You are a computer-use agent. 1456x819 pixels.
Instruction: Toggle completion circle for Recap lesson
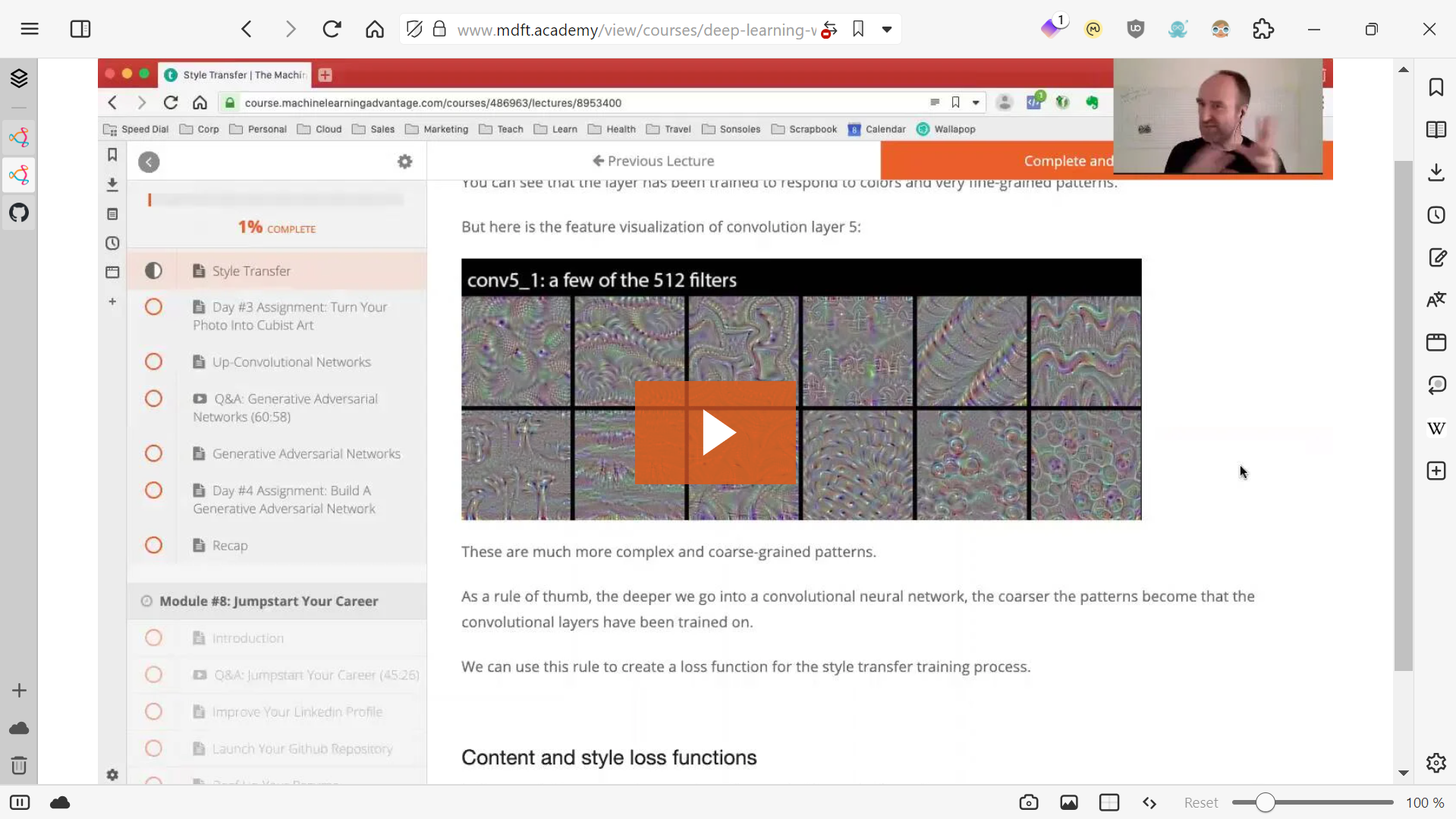coord(153,546)
